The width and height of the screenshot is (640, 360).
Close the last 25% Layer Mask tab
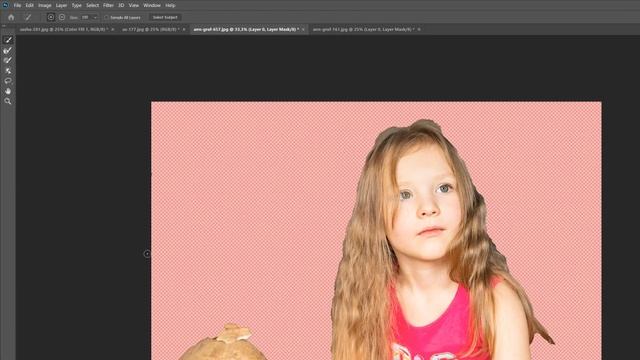point(419,29)
